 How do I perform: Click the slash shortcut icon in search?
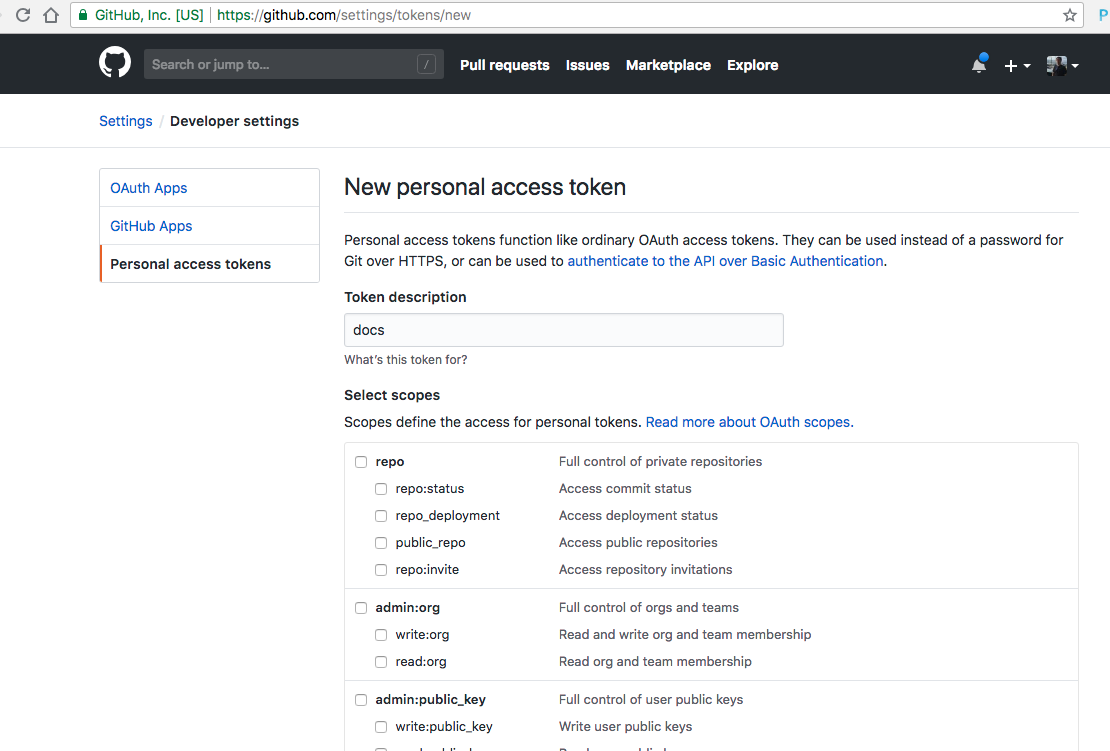[427, 65]
